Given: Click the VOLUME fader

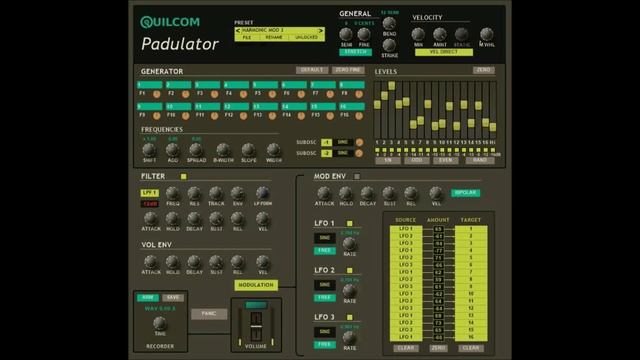Looking at the screenshot, I should [x=256, y=327].
